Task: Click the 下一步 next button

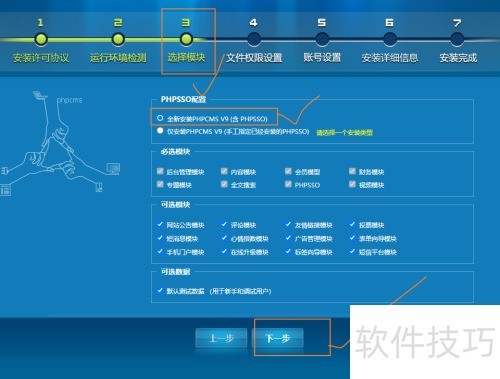Action: pyautogui.click(x=278, y=338)
